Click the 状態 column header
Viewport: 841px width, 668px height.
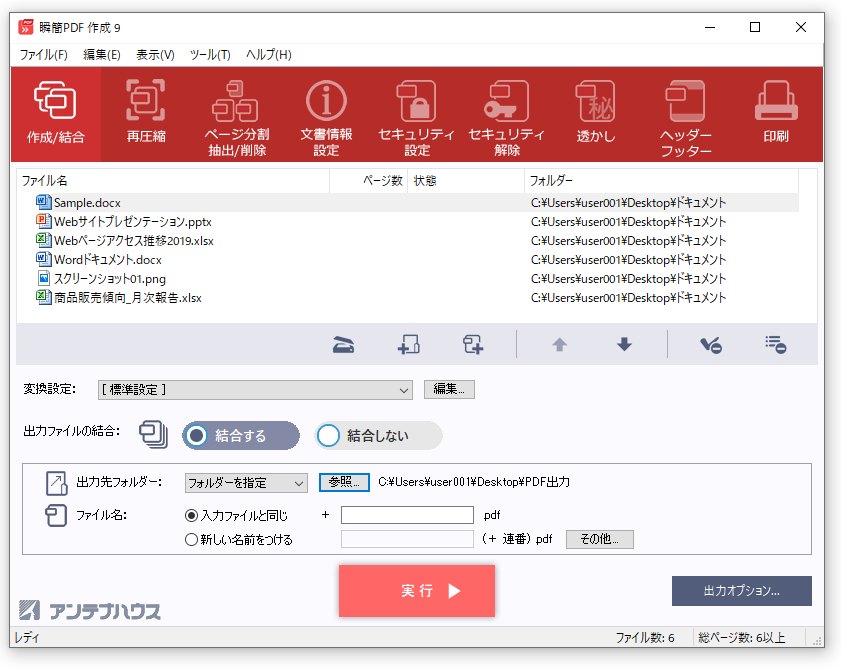[466, 181]
